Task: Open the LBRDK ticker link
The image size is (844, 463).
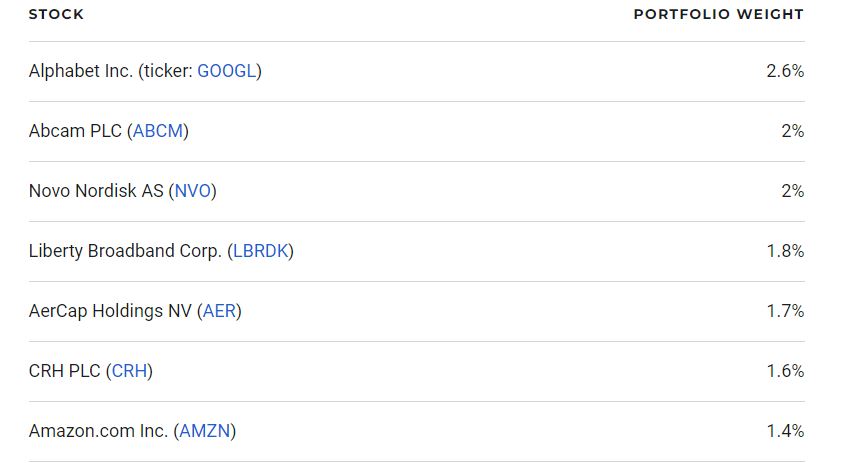Action: point(261,251)
